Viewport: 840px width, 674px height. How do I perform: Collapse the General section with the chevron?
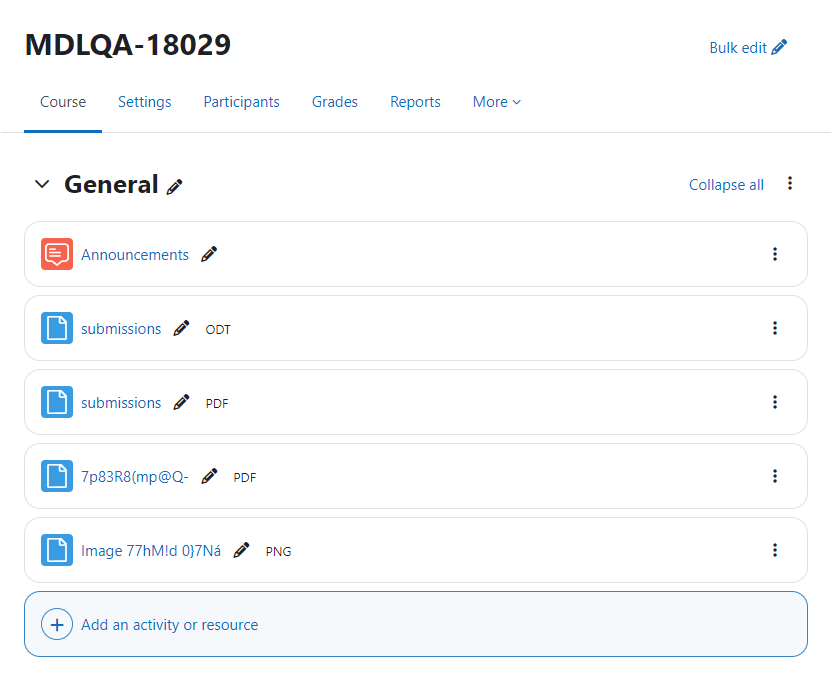pyautogui.click(x=42, y=184)
